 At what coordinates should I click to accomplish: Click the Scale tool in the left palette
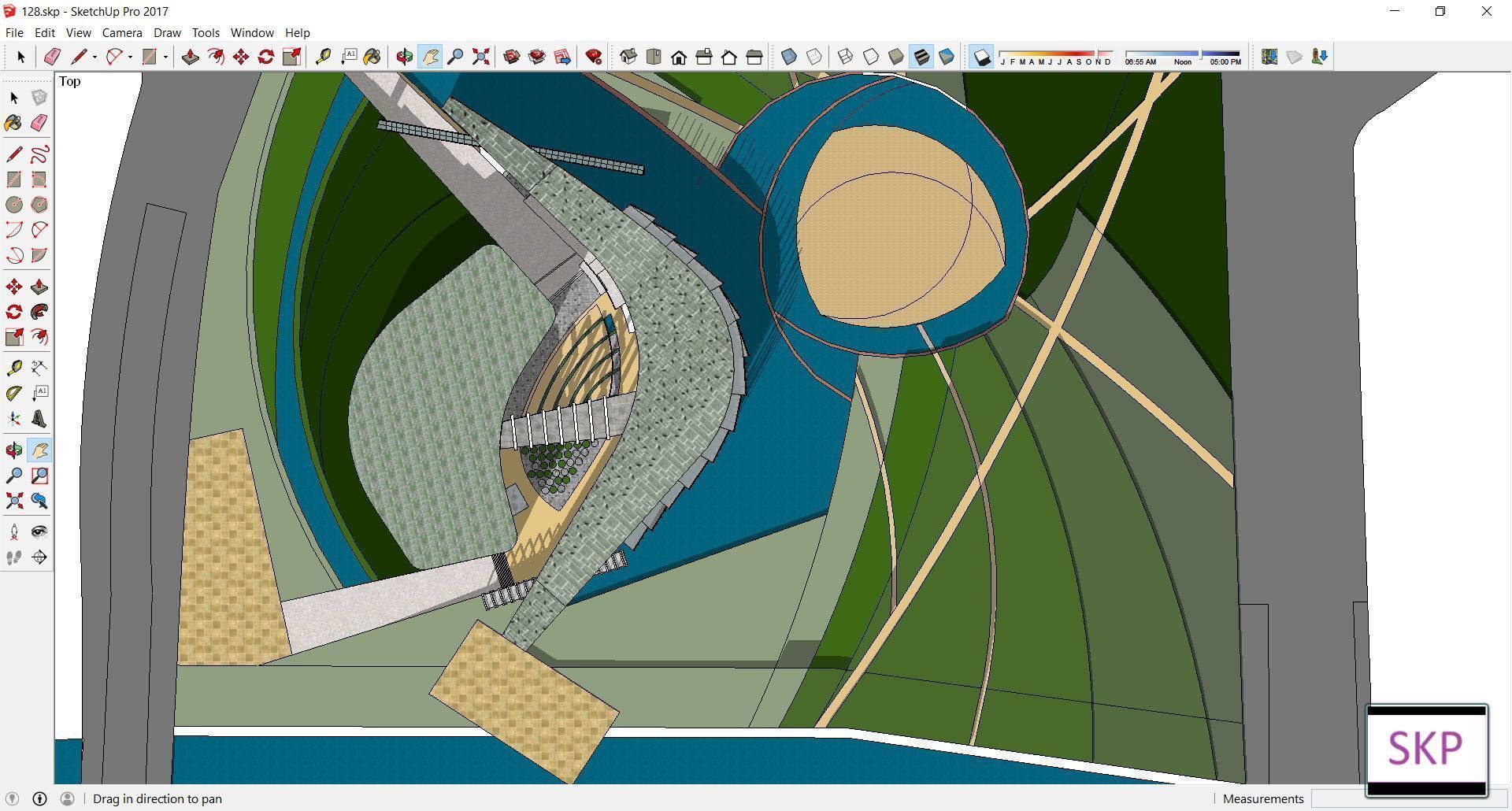click(x=14, y=337)
